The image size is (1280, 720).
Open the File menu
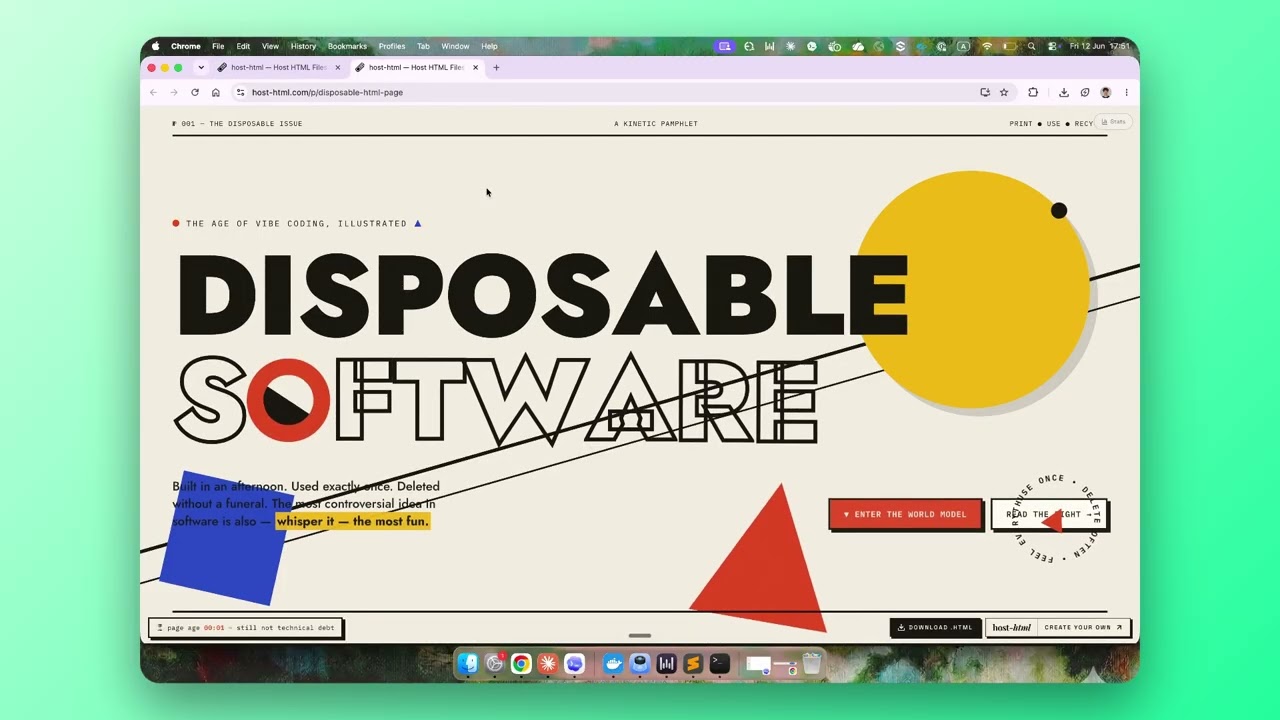pyautogui.click(x=218, y=46)
